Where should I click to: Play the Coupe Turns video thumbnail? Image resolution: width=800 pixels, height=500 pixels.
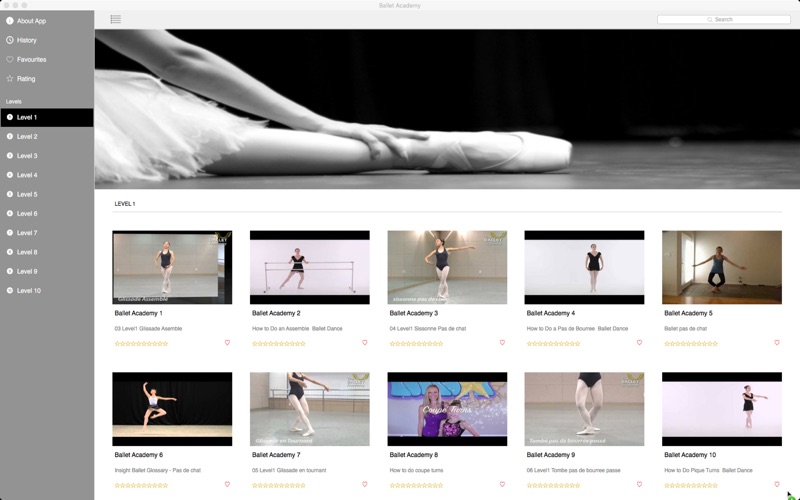[x=447, y=409]
